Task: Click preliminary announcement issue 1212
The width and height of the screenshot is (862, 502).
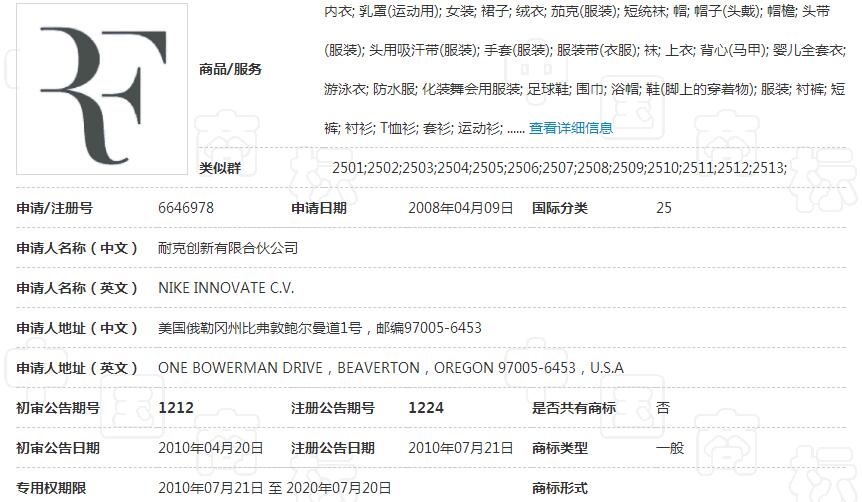Action: coord(176,408)
